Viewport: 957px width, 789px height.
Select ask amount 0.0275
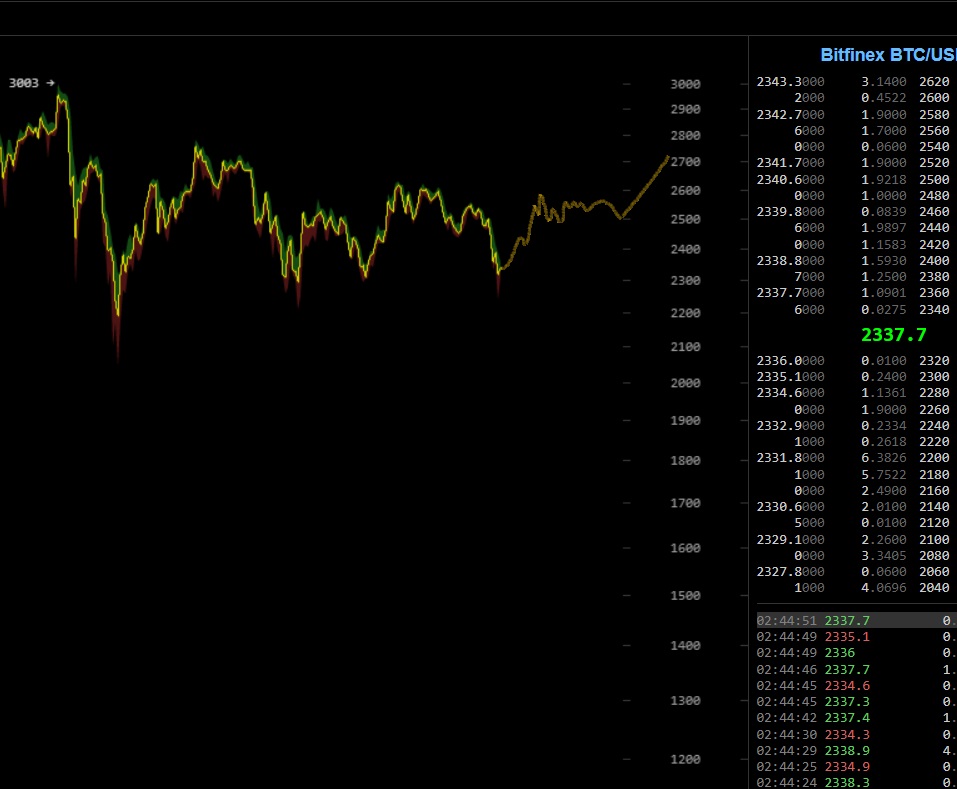(884, 310)
